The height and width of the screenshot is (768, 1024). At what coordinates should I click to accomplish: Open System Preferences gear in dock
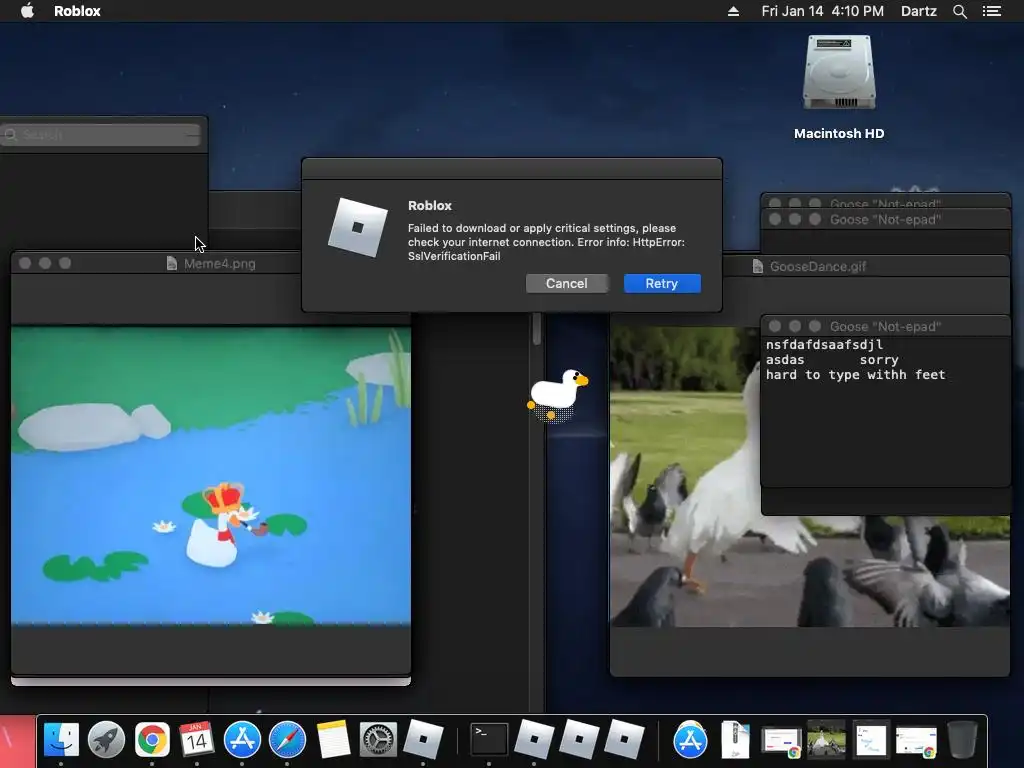[379, 740]
